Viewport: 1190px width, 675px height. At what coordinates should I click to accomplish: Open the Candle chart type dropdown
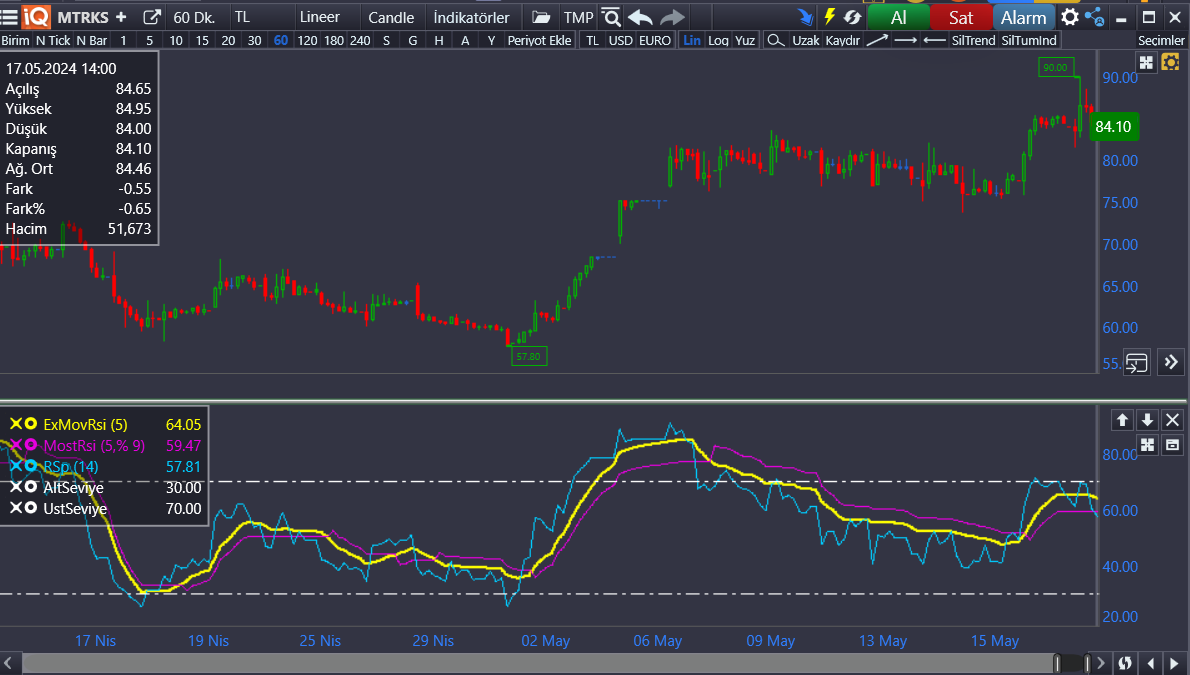coord(391,17)
